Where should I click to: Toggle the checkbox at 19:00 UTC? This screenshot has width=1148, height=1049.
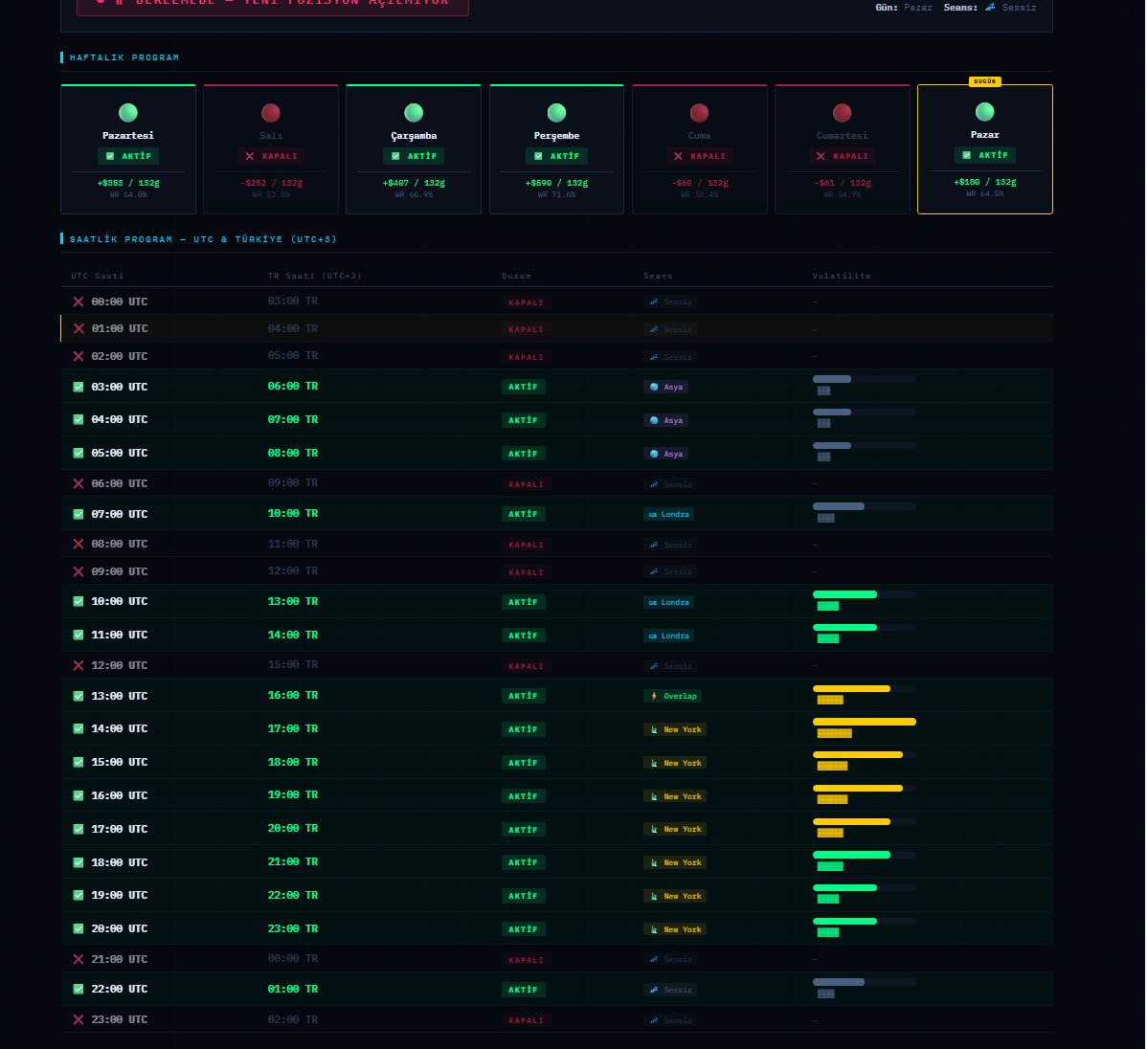[x=79, y=895]
